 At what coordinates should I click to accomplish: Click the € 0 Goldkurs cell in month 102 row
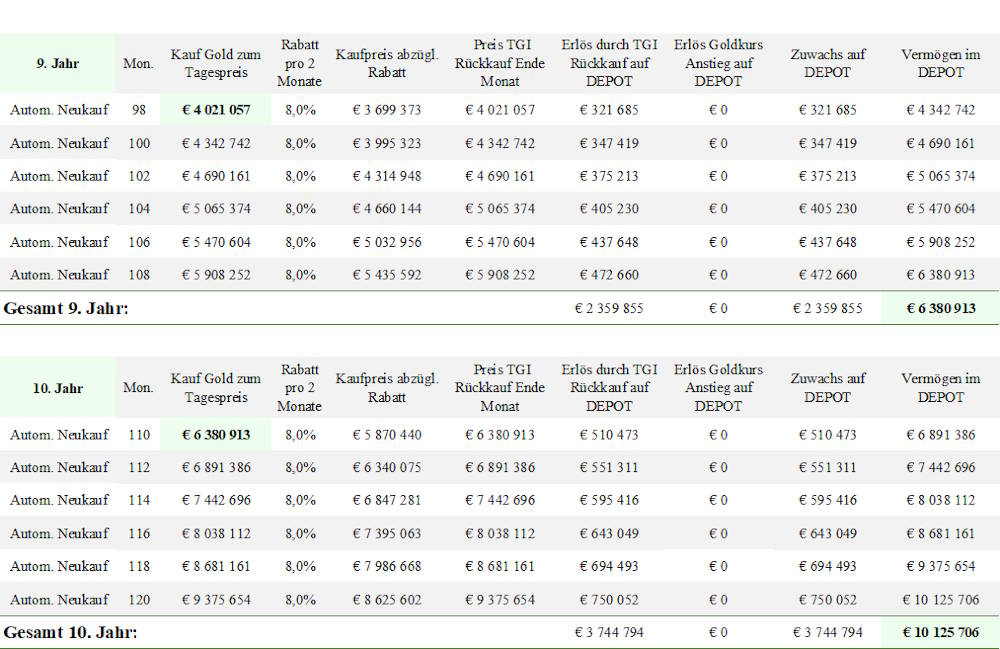(718, 176)
